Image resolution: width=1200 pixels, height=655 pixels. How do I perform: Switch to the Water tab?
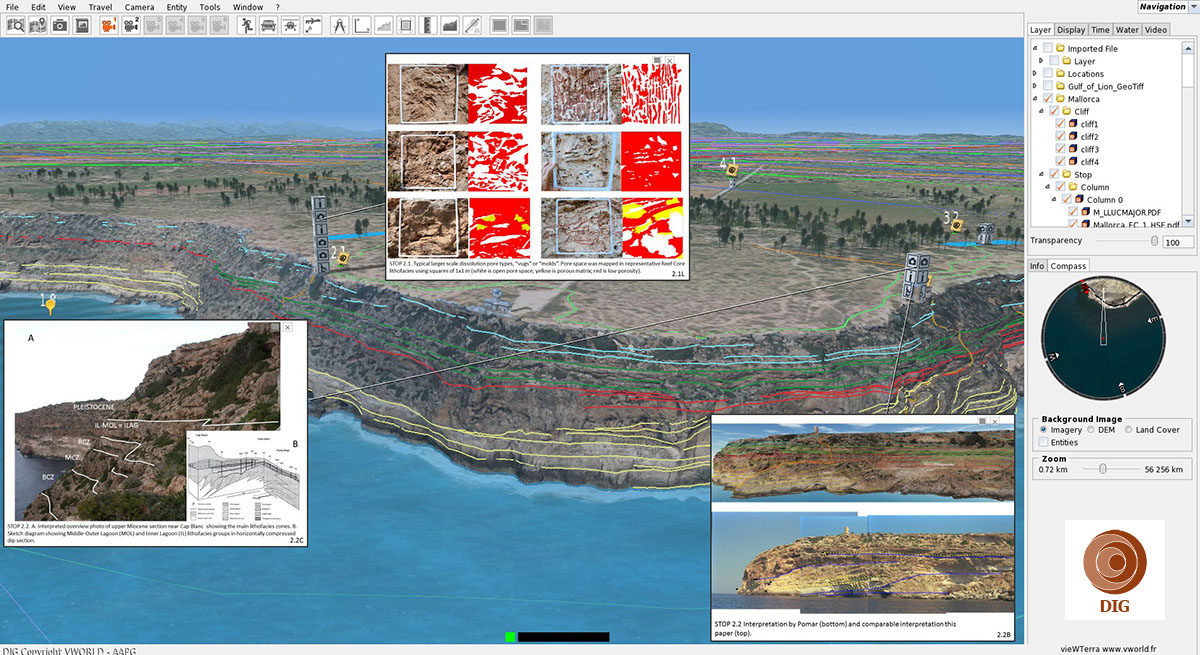1127,30
